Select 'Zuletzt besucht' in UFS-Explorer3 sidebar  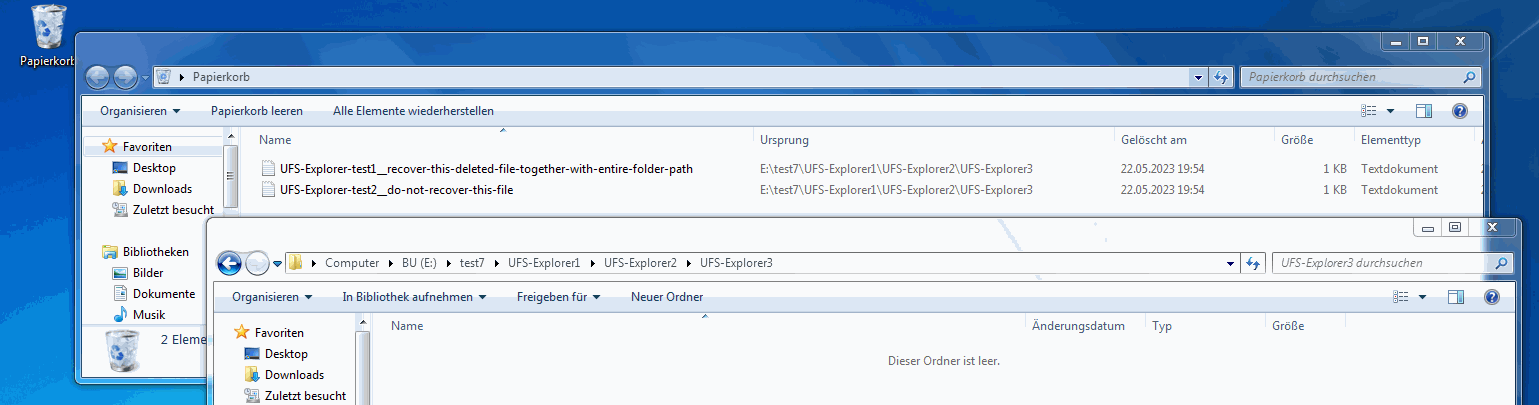tap(294, 396)
